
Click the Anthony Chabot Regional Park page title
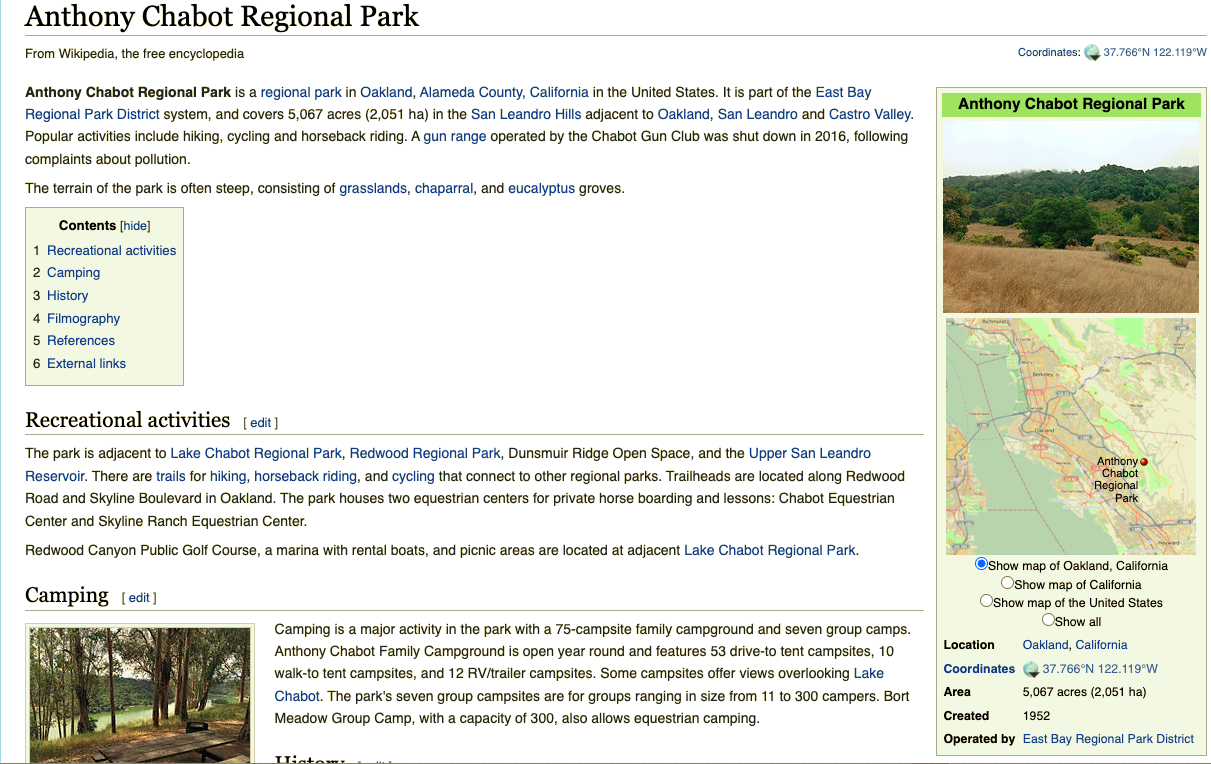[222, 17]
